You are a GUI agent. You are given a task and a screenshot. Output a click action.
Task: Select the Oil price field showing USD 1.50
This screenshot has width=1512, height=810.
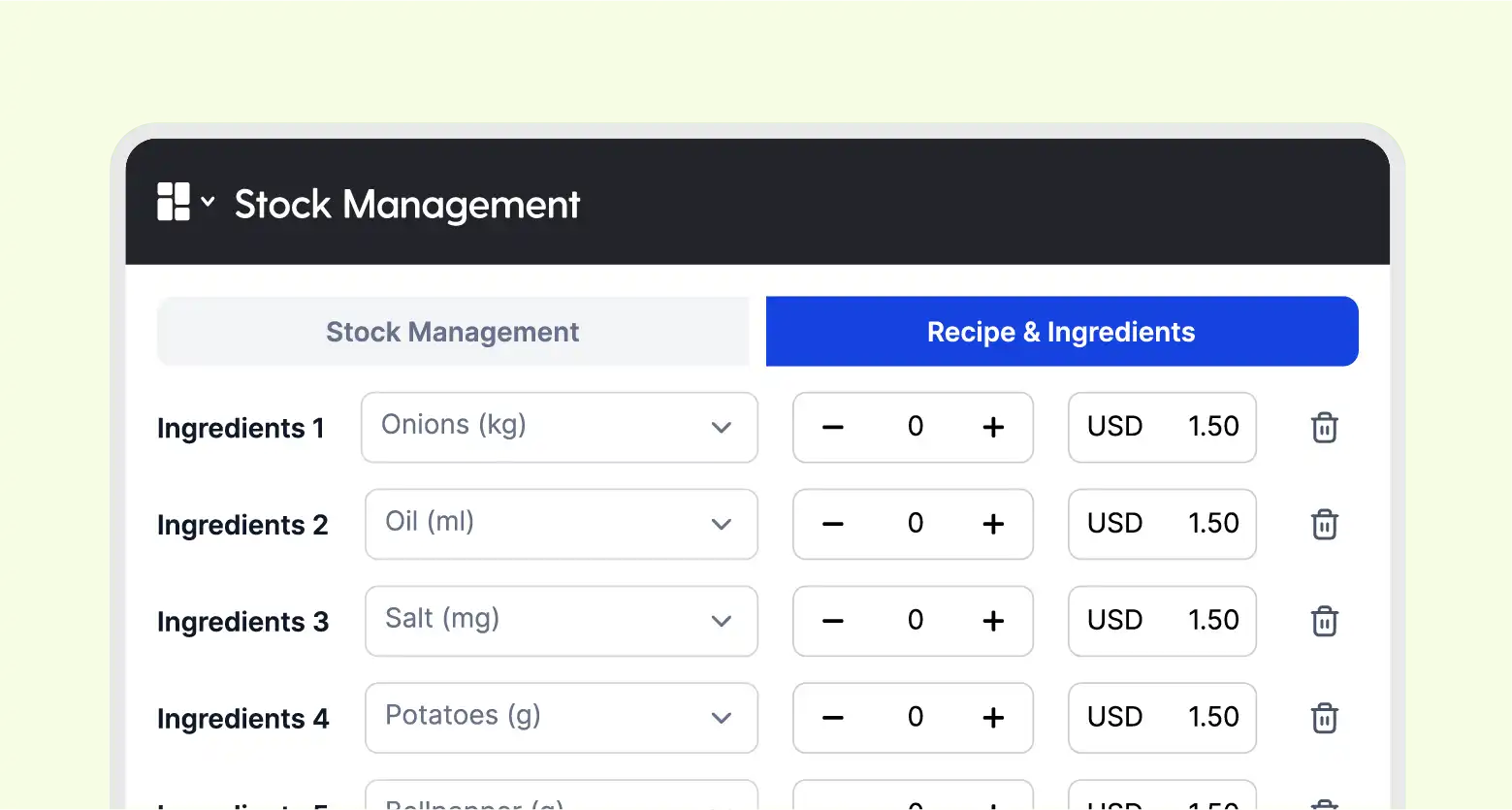[x=1162, y=525]
